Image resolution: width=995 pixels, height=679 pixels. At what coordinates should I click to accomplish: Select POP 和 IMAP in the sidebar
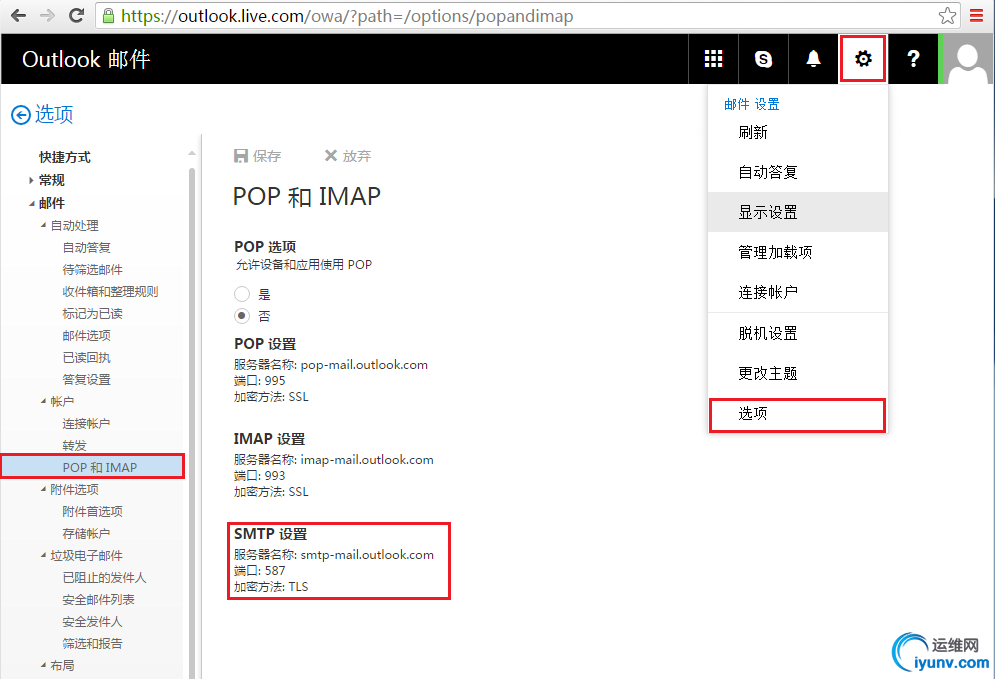click(93, 467)
